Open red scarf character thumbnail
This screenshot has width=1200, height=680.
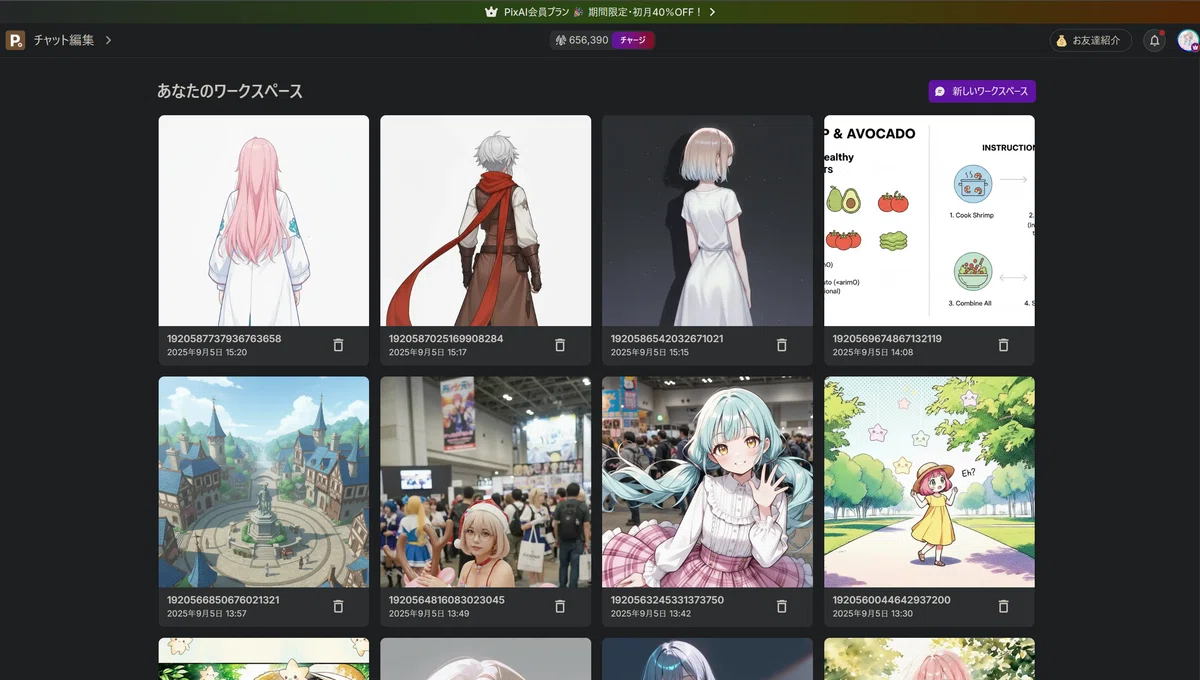coord(486,220)
